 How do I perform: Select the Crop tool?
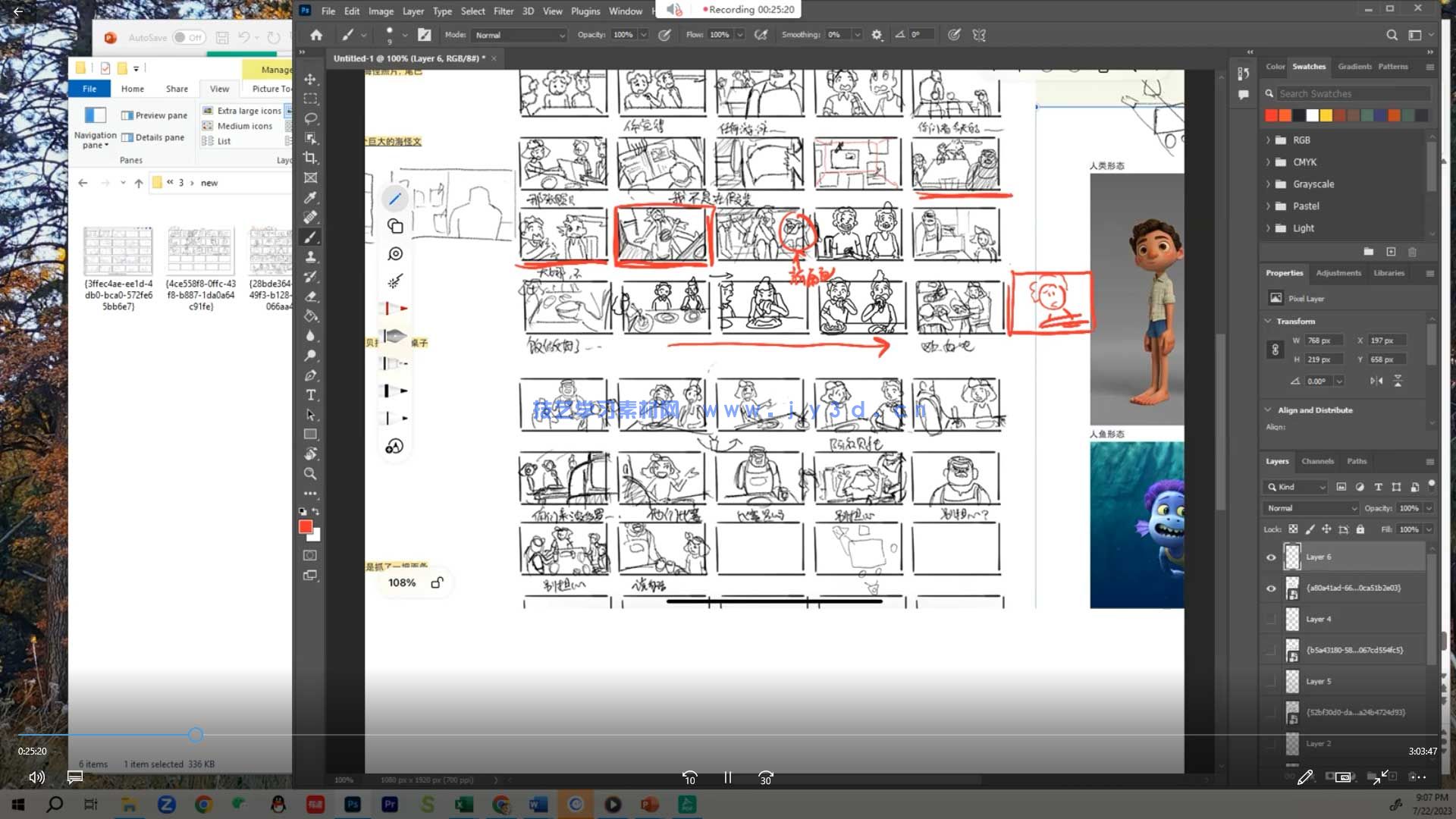tap(310, 158)
